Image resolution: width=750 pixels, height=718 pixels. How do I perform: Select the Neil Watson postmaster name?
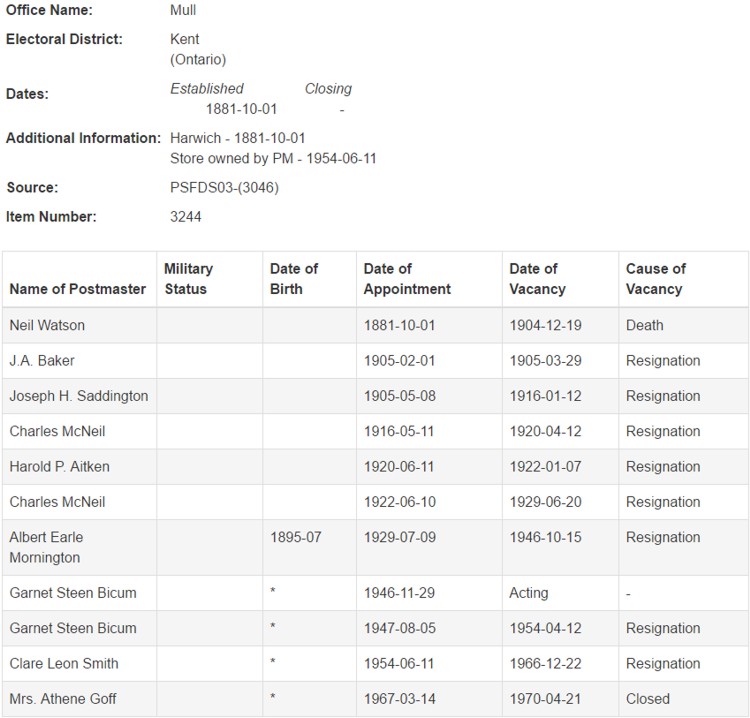coord(47,325)
